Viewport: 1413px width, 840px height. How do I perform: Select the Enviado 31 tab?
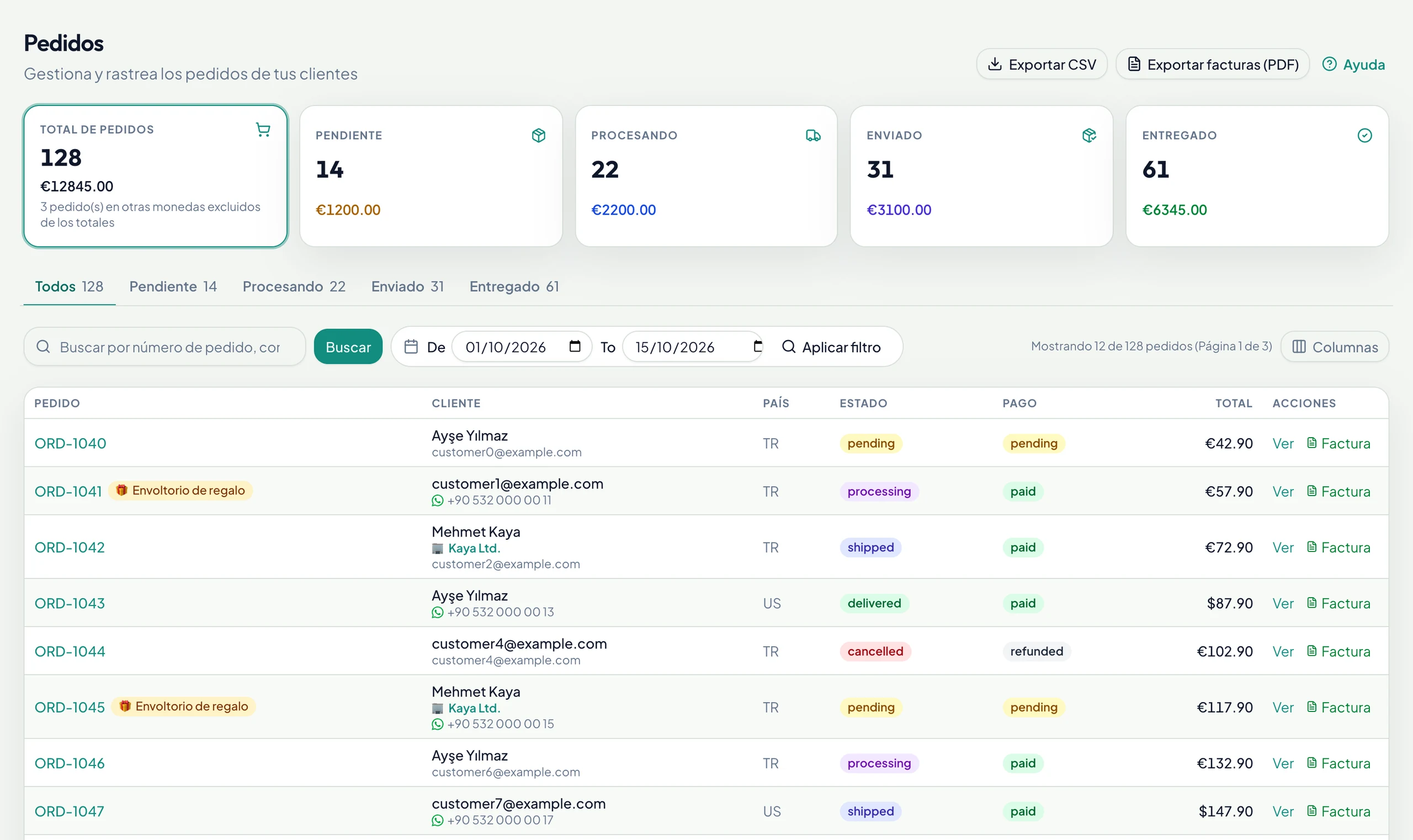[407, 286]
